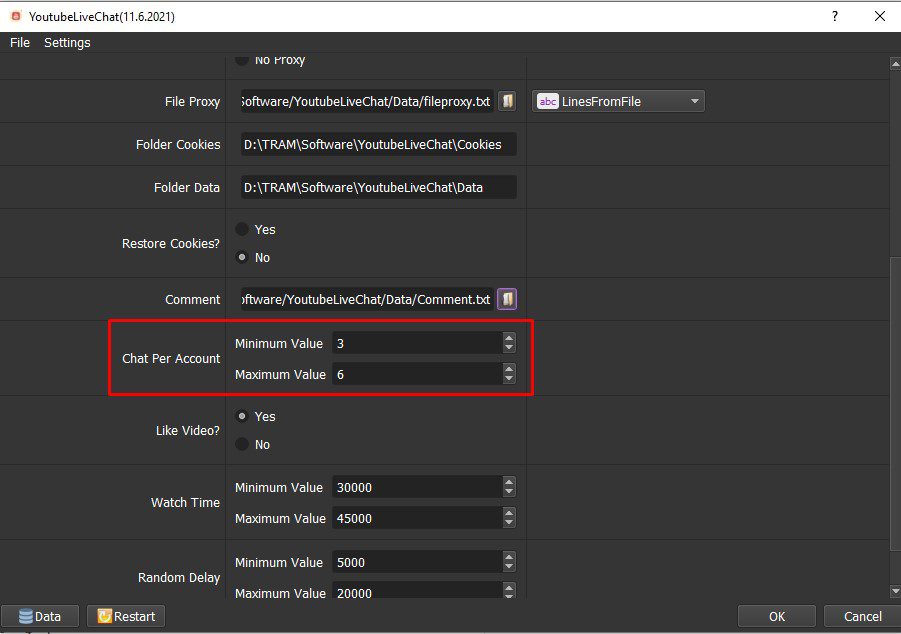Decrease Random Delay minimum value
Viewport: 901px width, 634px height.
click(509, 567)
